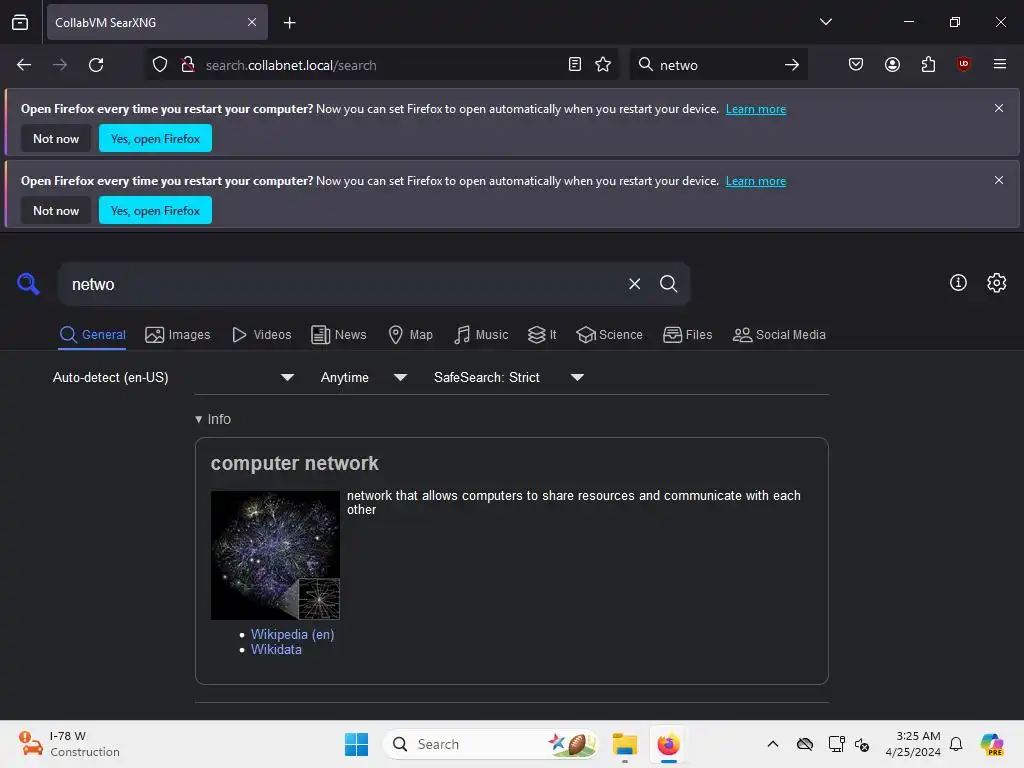Open the uBlock Origin extension icon

963,64
